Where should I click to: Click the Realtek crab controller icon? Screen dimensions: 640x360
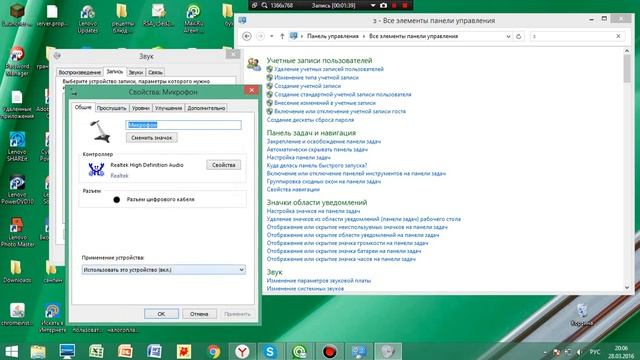click(96, 169)
